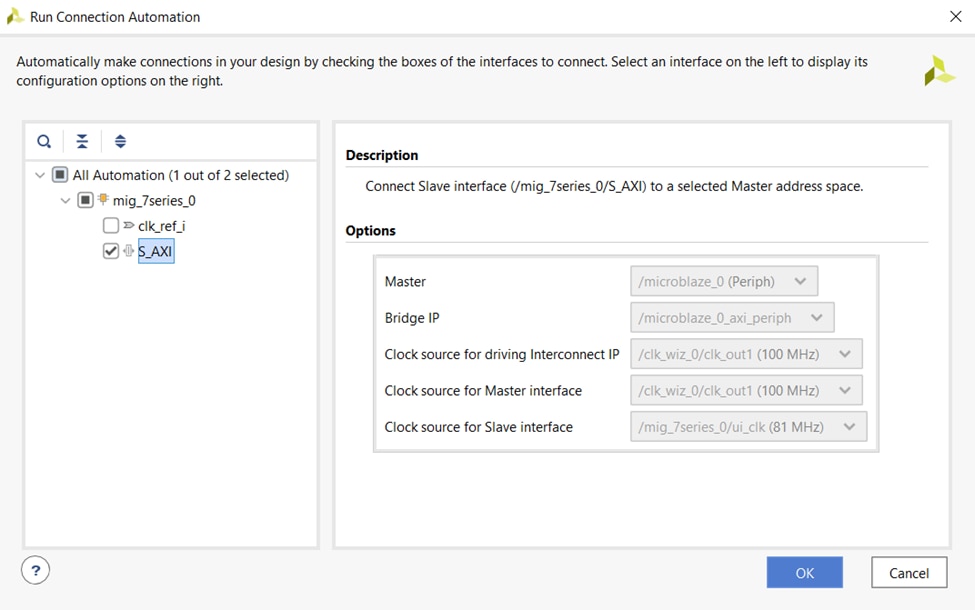Select the mig_7series_0 tree item label
975x610 pixels.
[154, 200]
